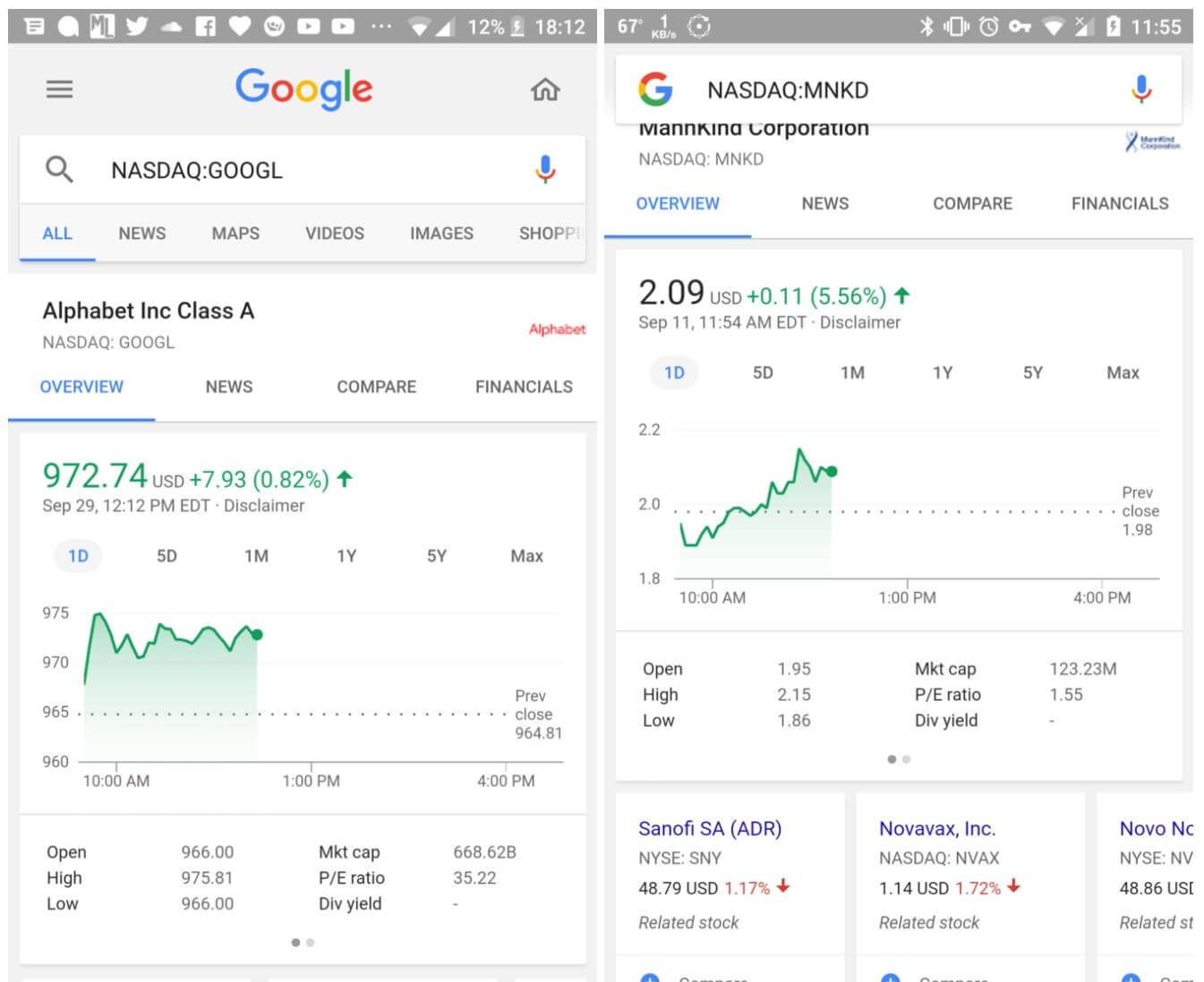
Task: Tap the NASDAQ:GOOGL search input field
Action: (304, 170)
